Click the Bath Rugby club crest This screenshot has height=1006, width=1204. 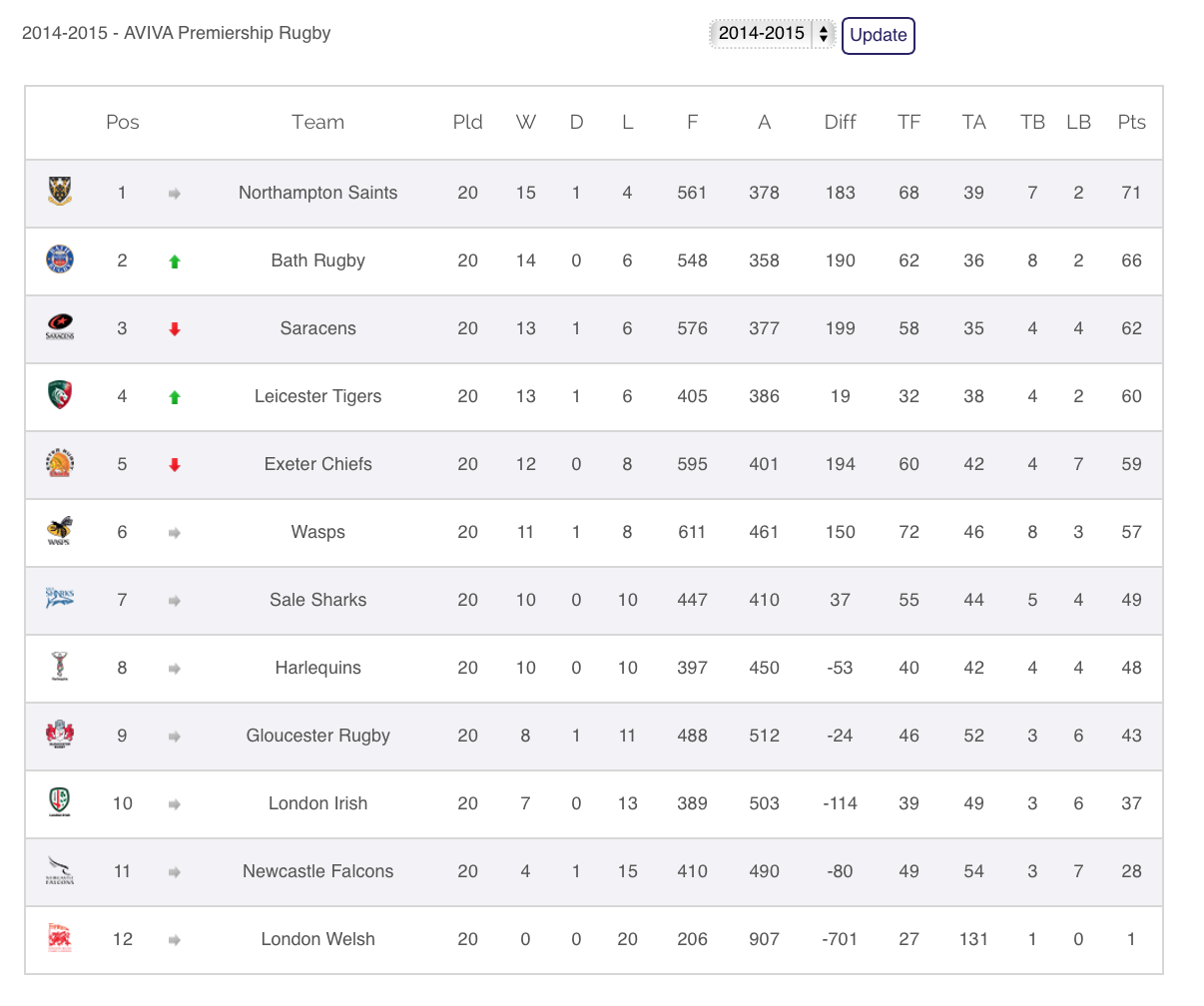point(60,259)
